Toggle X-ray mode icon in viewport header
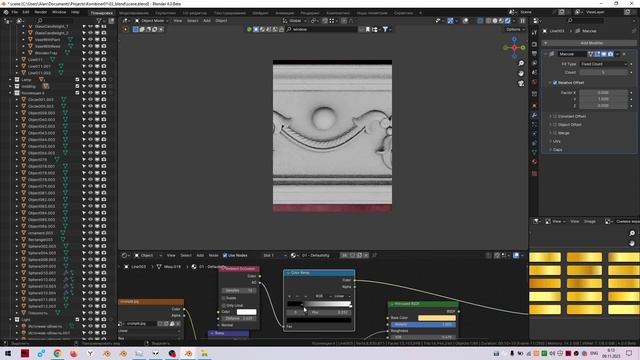The width and height of the screenshot is (640, 360). [480, 20]
